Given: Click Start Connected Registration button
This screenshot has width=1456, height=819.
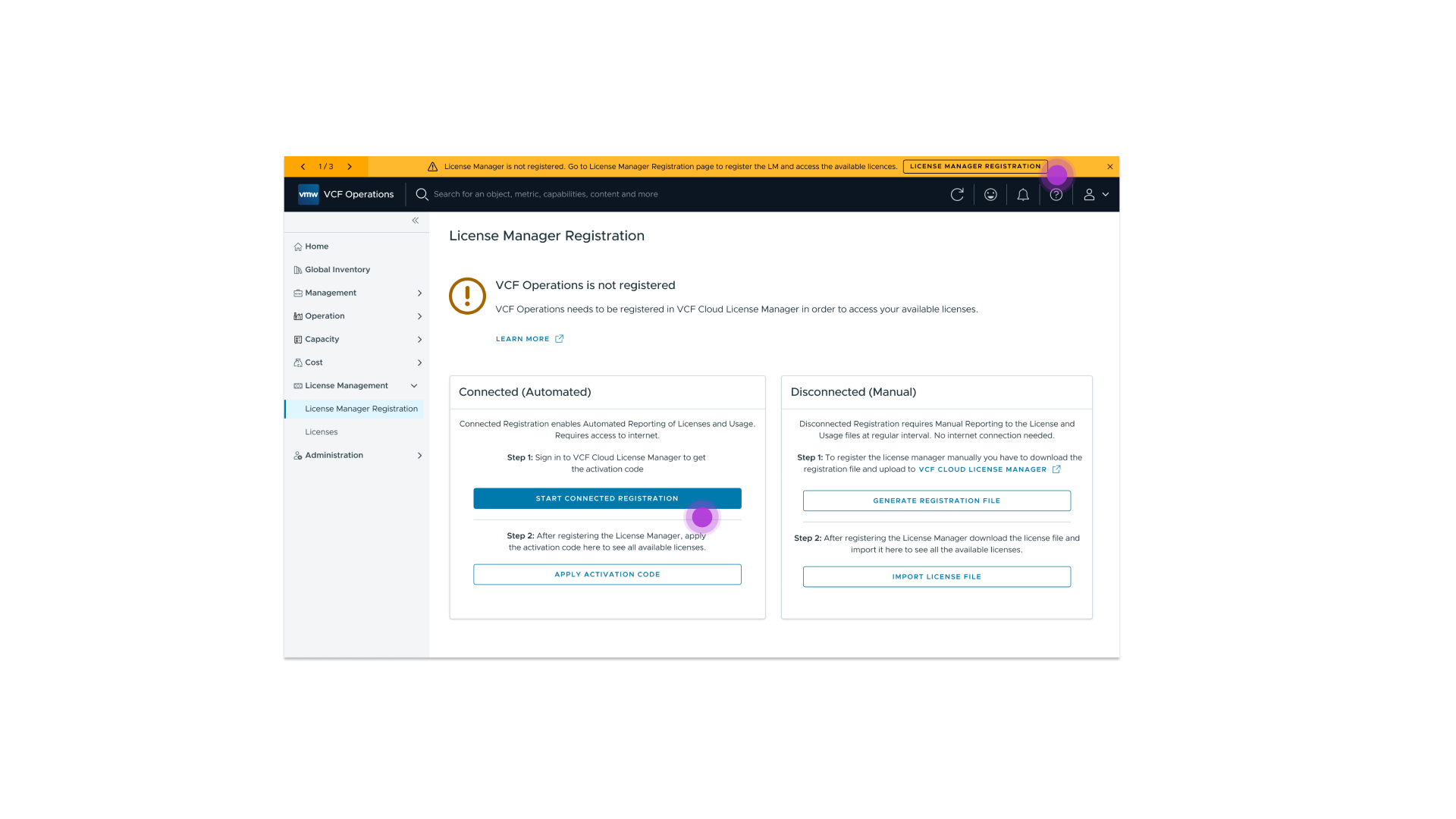Looking at the screenshot, I should (607, 499).
